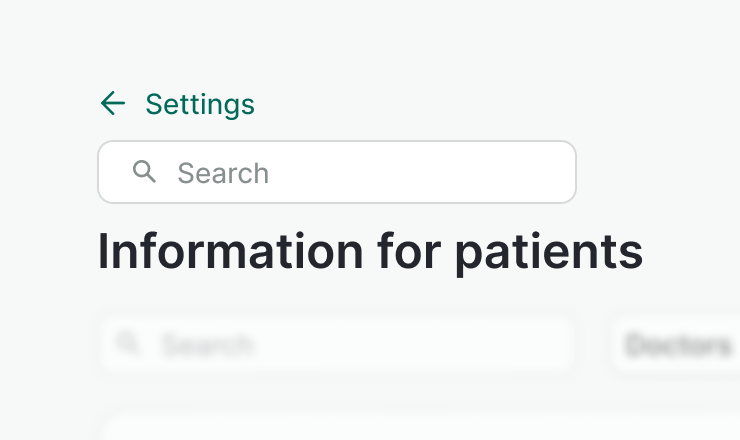Go back using the green left arrow

pos(113,103)
